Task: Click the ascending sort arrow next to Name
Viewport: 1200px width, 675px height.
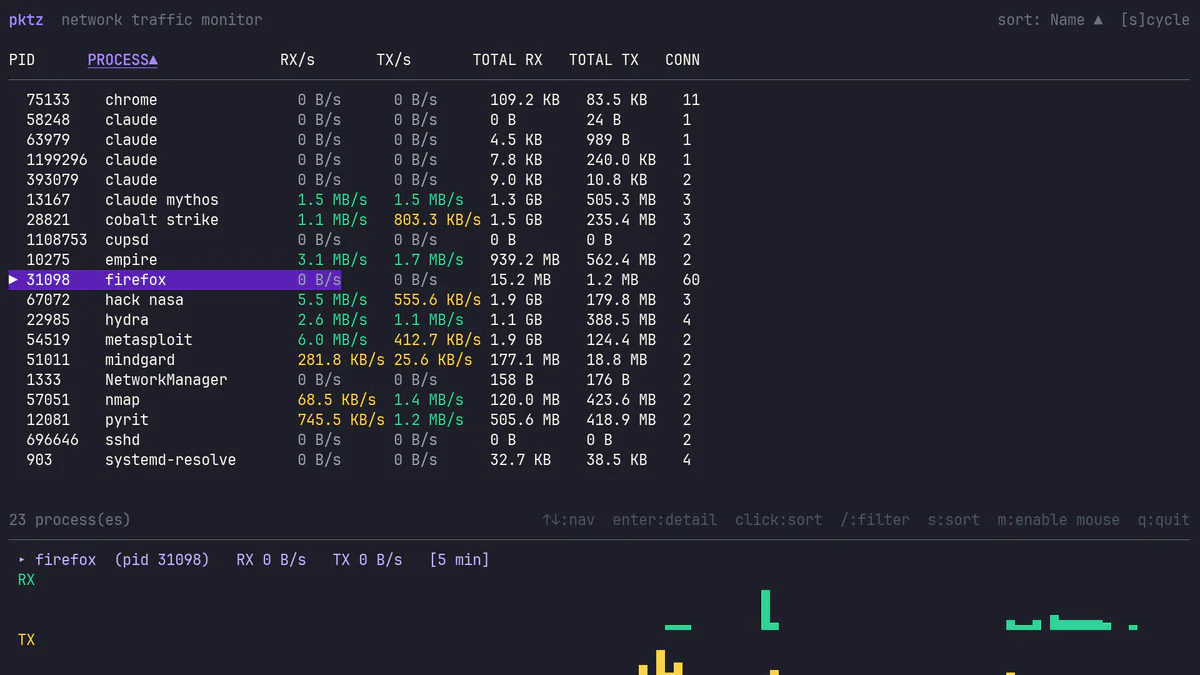Action: point(1100,19)
